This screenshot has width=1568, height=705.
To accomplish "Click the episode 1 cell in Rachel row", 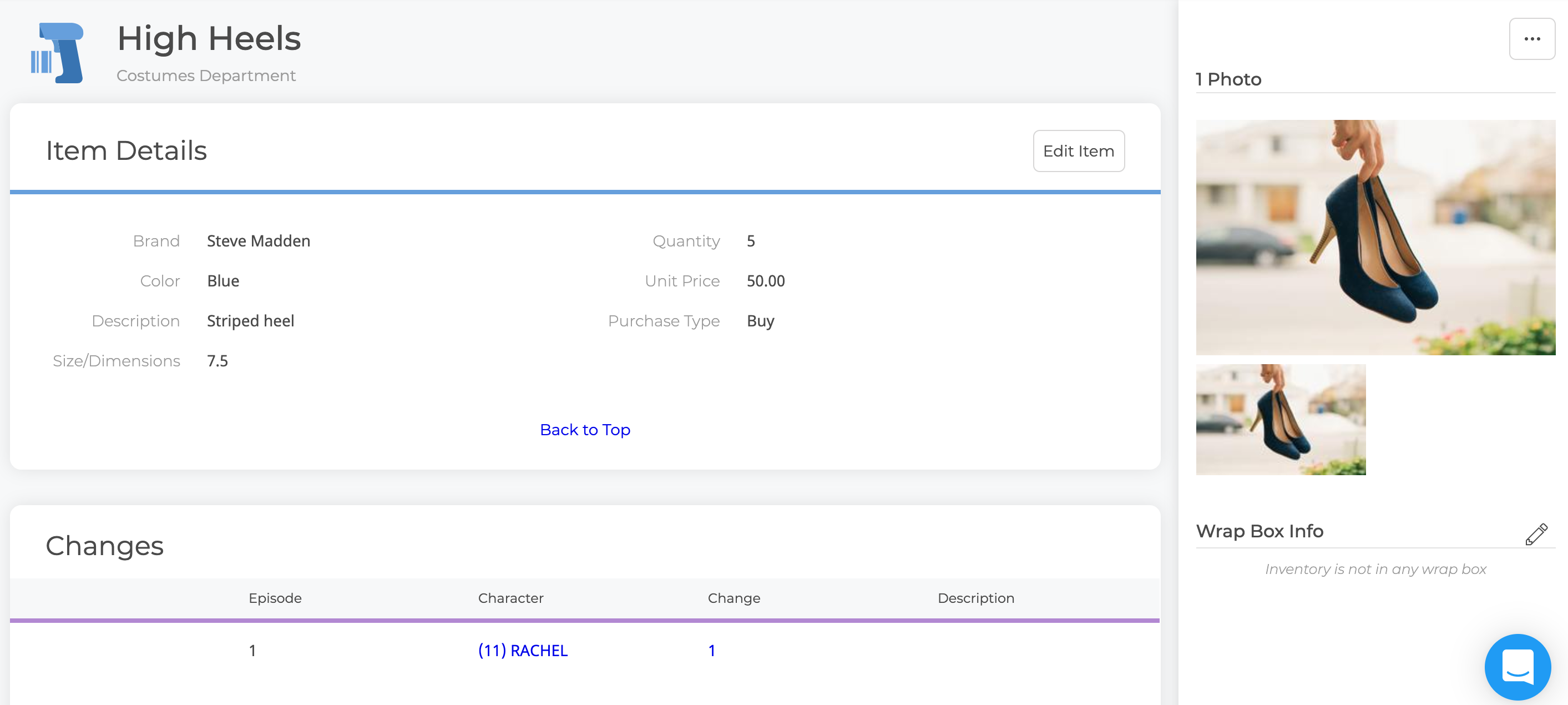I will [x=252, y=650].
